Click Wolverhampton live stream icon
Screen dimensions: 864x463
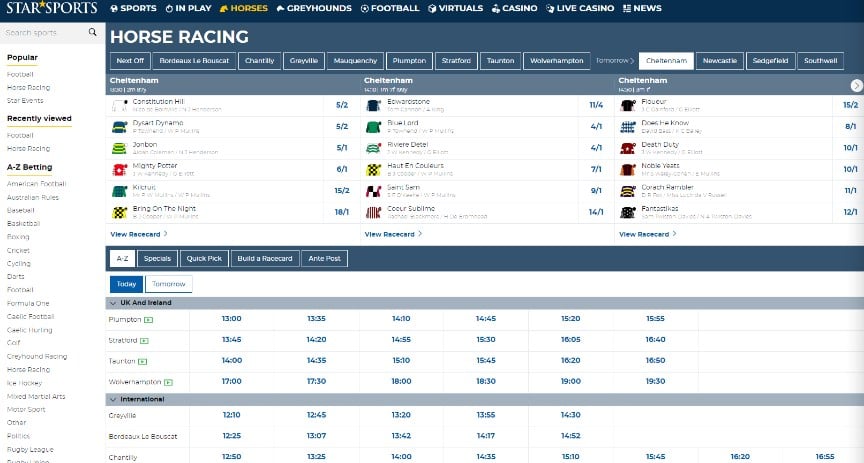[168, 382]
